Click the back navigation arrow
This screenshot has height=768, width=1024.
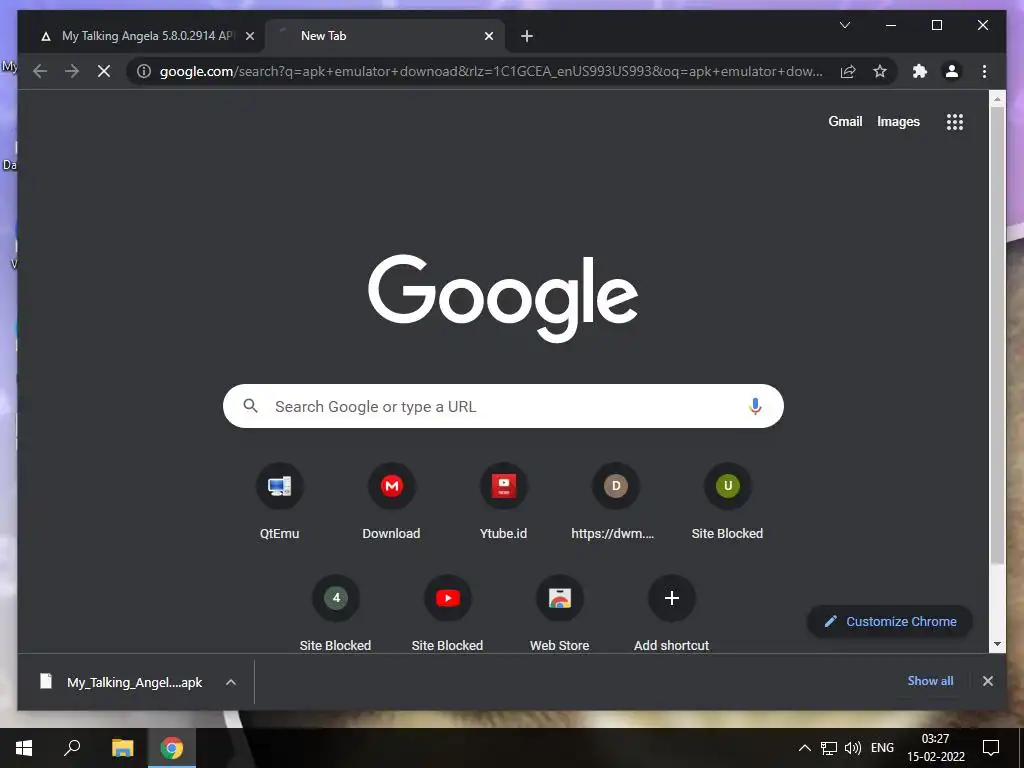click(40, 71)
